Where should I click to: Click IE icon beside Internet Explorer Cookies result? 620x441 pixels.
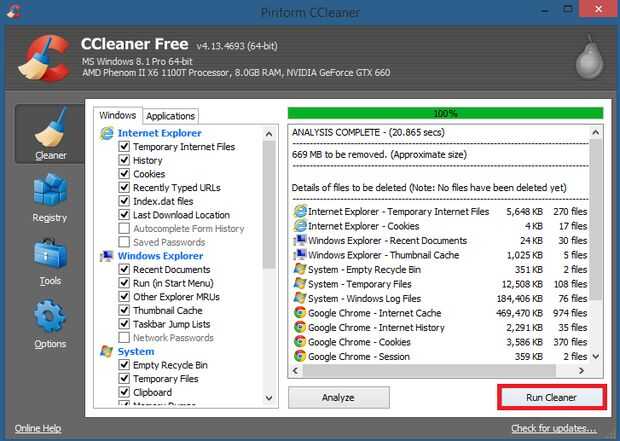(301, 226)
